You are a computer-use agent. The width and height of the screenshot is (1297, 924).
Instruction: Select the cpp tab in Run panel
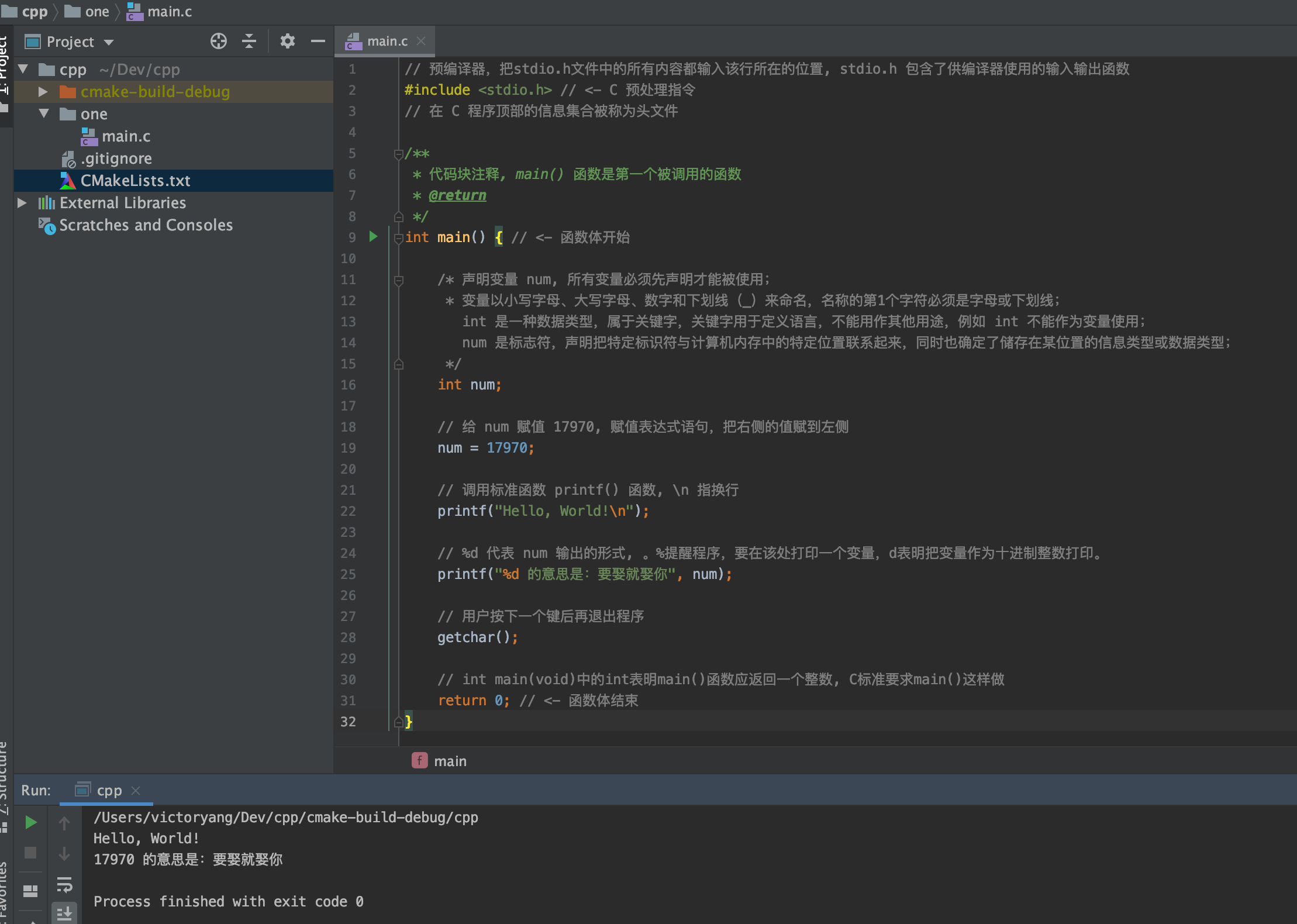(x=109, y=791)
